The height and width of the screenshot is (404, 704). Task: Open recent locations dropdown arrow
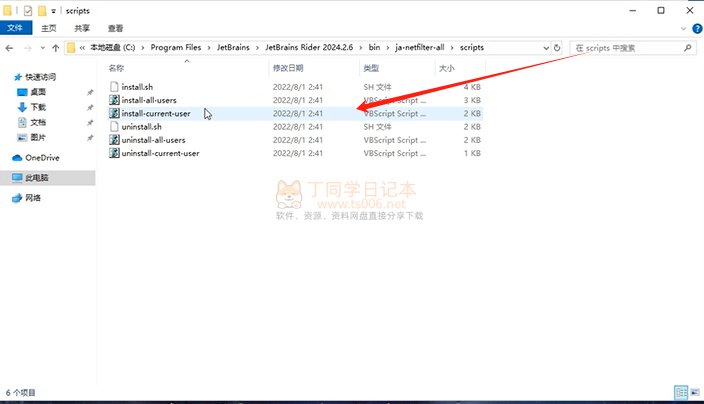(x=43, y=48)
